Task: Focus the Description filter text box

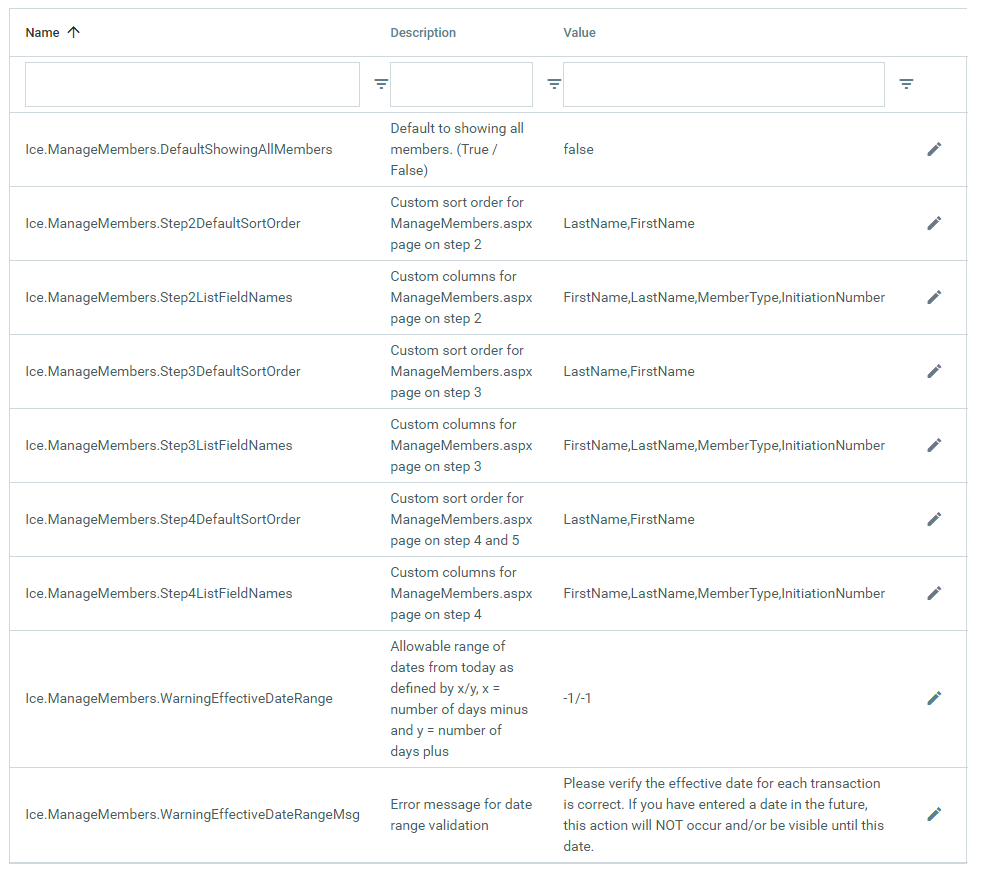Action: coord(461,85)
